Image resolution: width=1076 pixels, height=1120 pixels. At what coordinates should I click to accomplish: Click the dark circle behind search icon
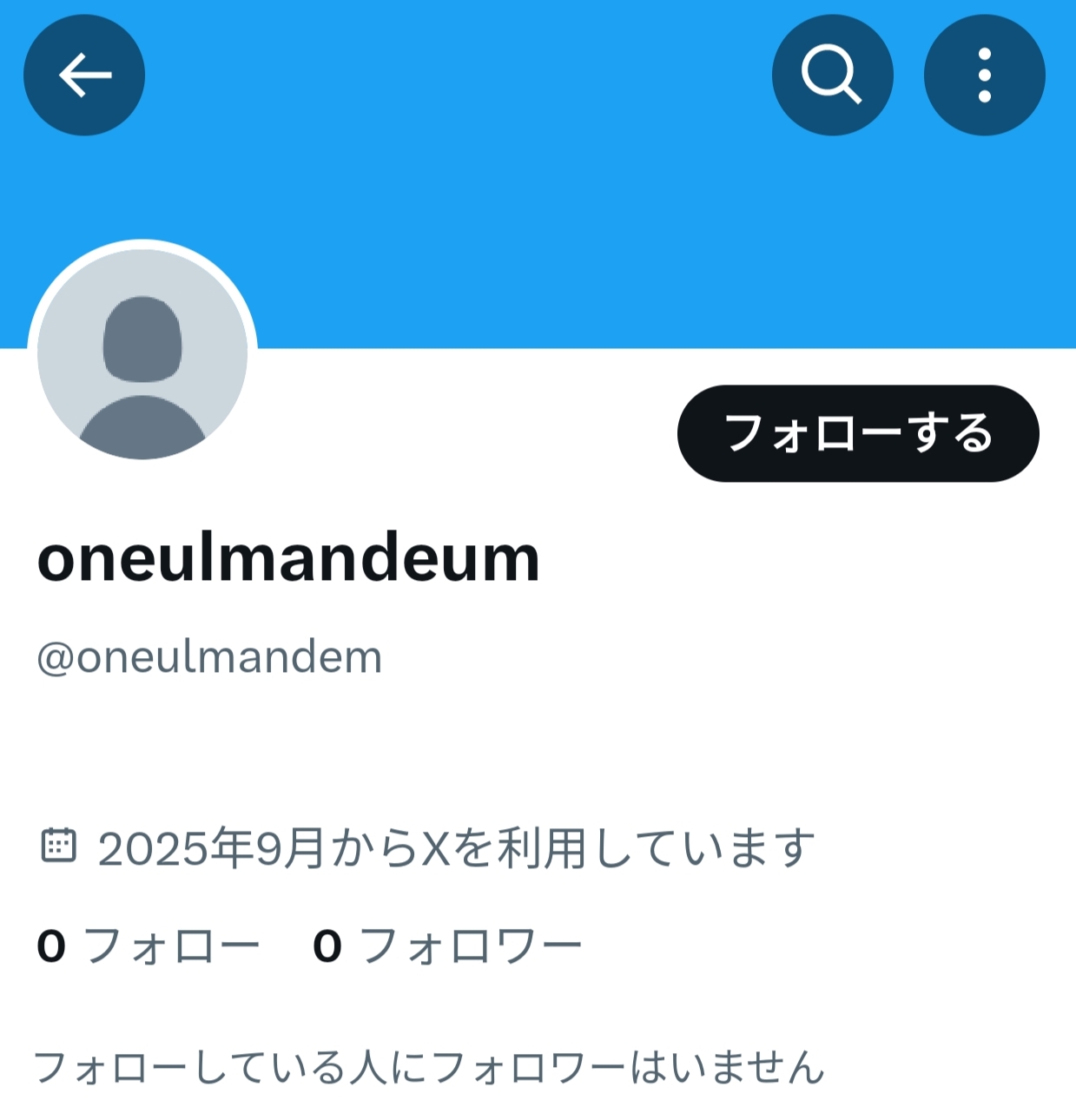click(x=832, y=75)
